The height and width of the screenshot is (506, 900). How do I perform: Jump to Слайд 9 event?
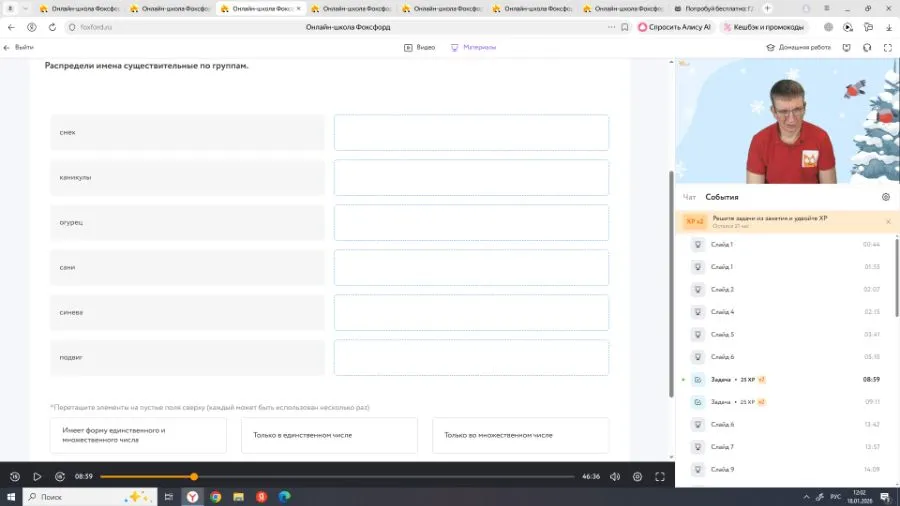click(x=785, y=469)
